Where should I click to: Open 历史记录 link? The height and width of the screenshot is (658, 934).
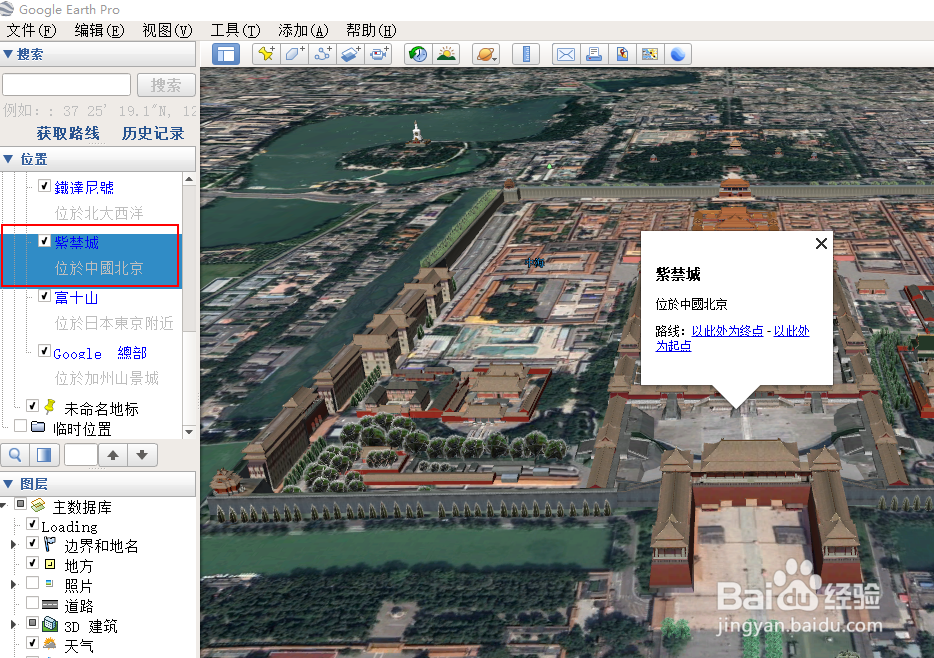click(153, 133)
